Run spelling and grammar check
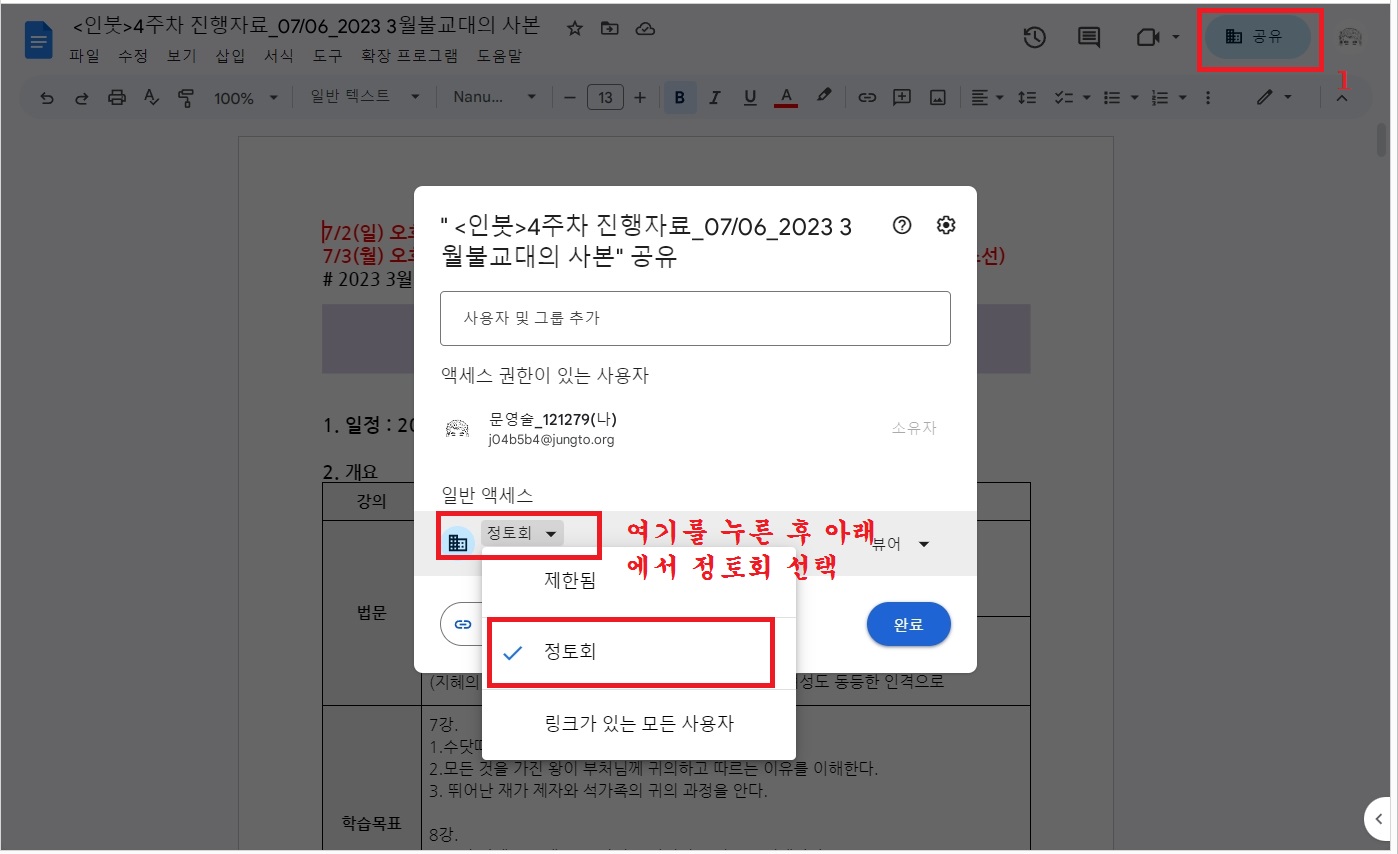Viewport: 1398px width, 854px height. (151, 97)
